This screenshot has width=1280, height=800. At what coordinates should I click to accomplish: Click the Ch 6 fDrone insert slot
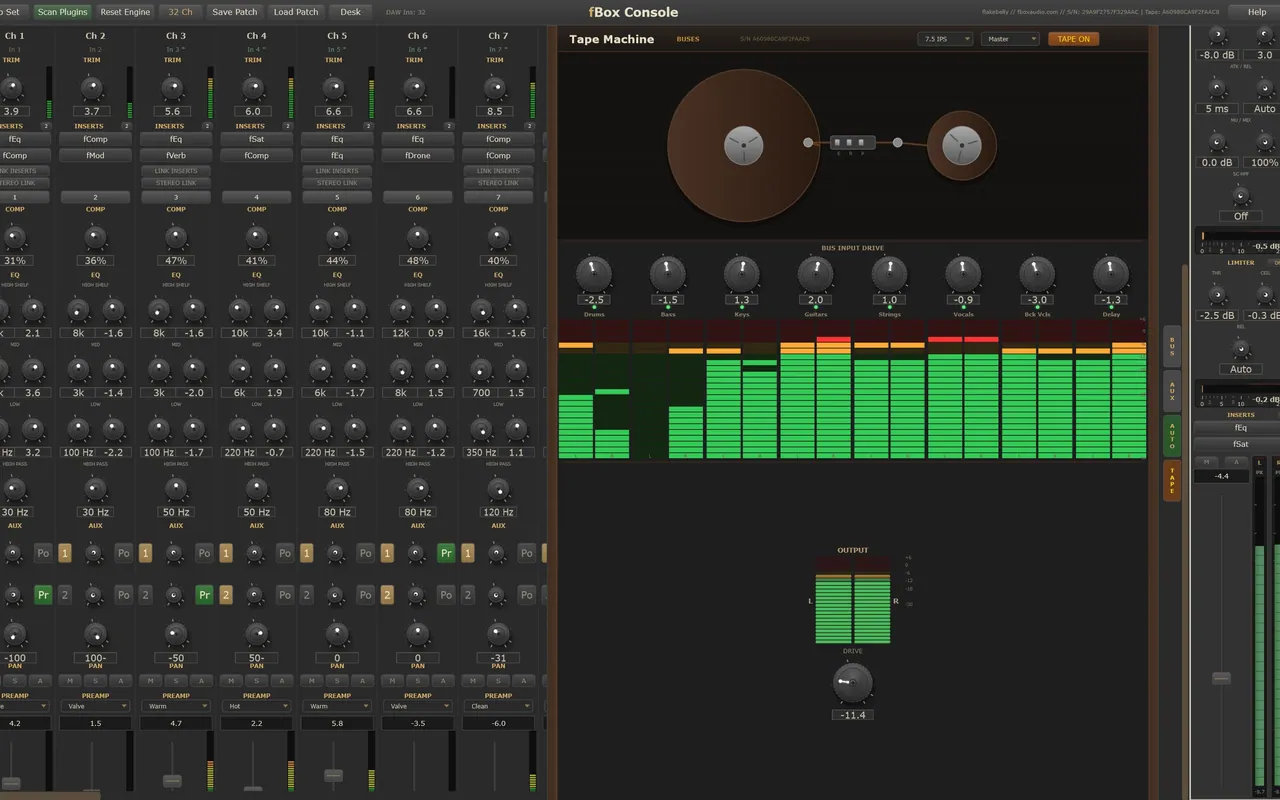click(x=418, y=155)
